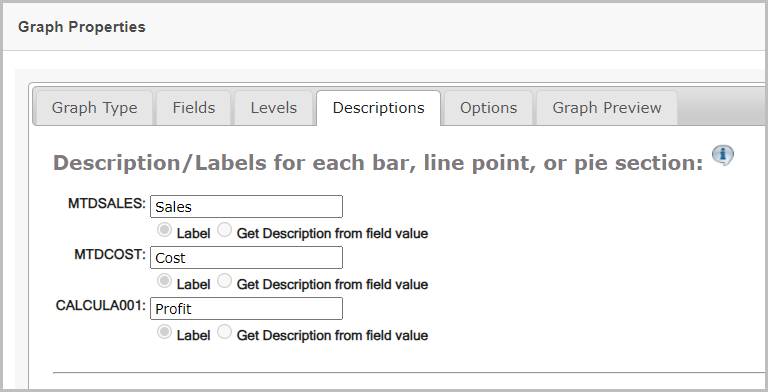Go to the Levels tab
Screen dimensions: 768x392
click(x=273, y=108)
